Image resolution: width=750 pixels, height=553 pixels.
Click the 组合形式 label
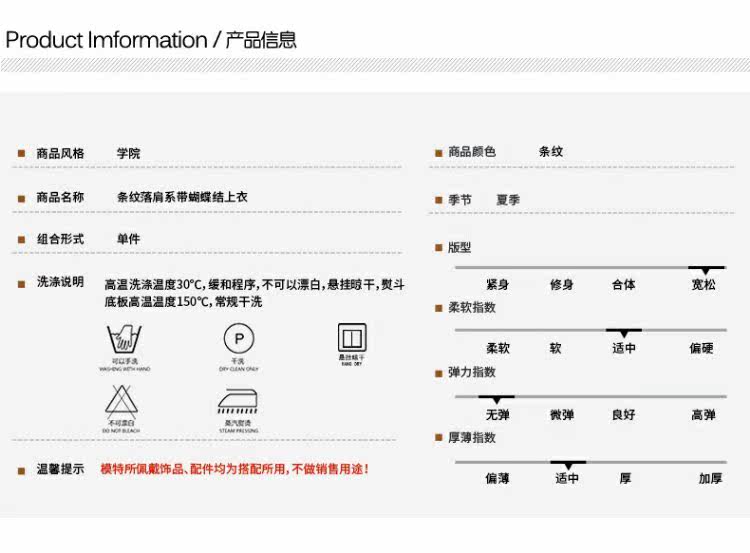(x=60, y=239)
